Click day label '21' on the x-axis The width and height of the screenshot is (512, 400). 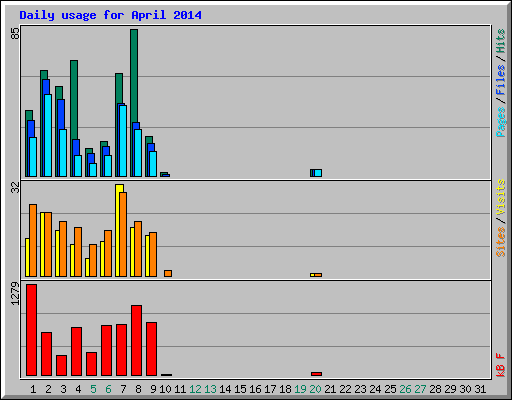pyautogui.click(x=330, y=389)
